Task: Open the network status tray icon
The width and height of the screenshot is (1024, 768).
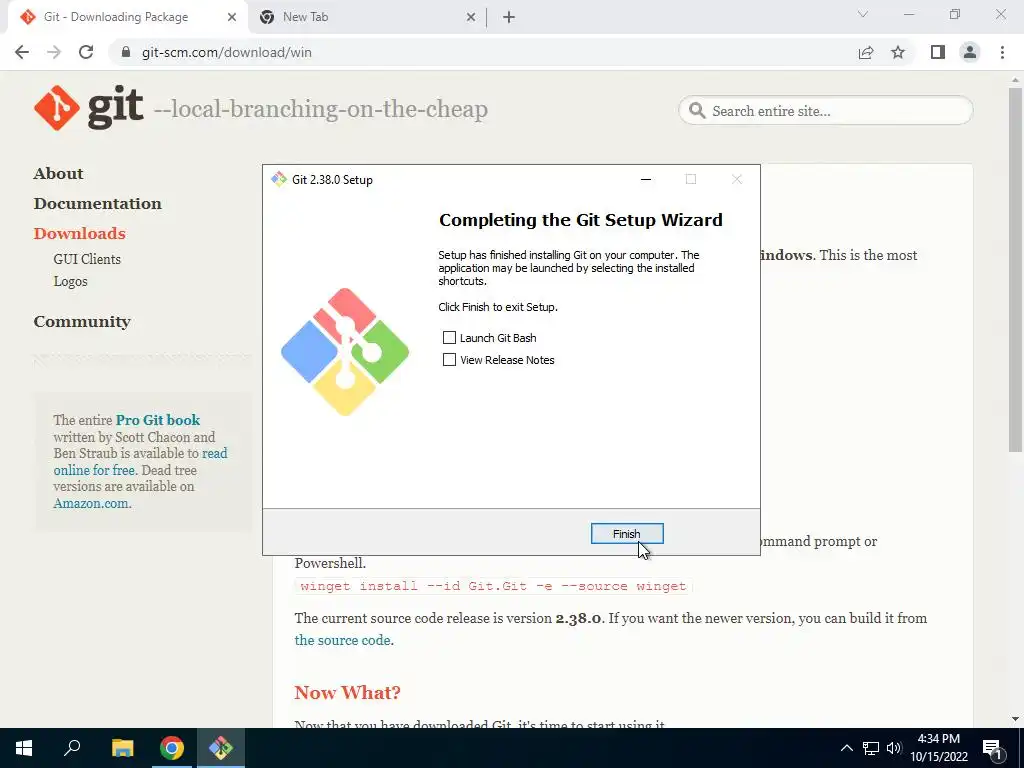Action: coord(871,748)
